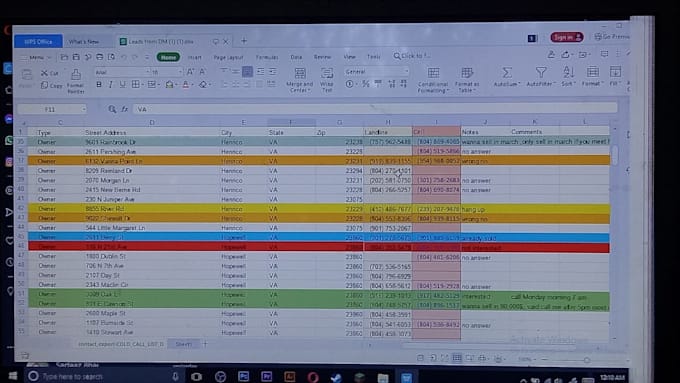Open the Data ribbon tab
This screenshot has height=383, width=680.
(x=296, y=57)
